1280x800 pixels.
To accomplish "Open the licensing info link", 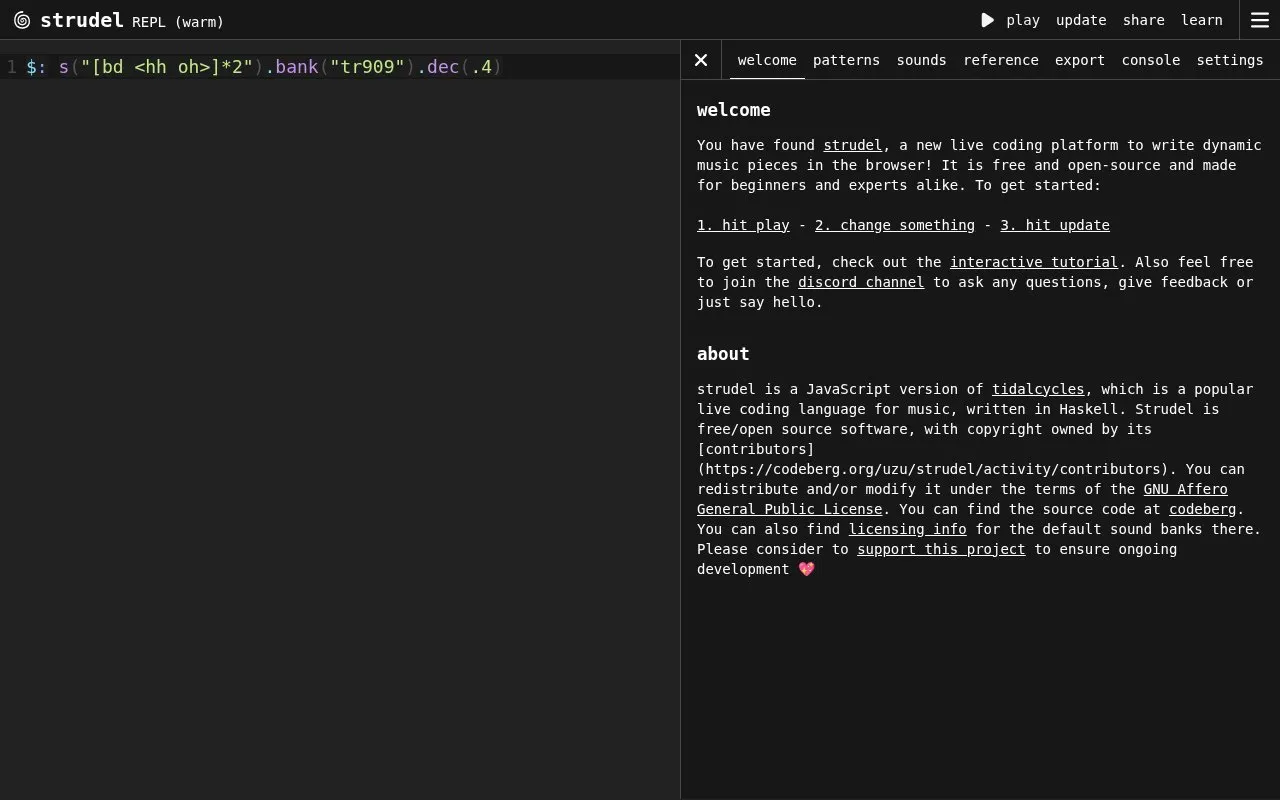I will point(908,529).
